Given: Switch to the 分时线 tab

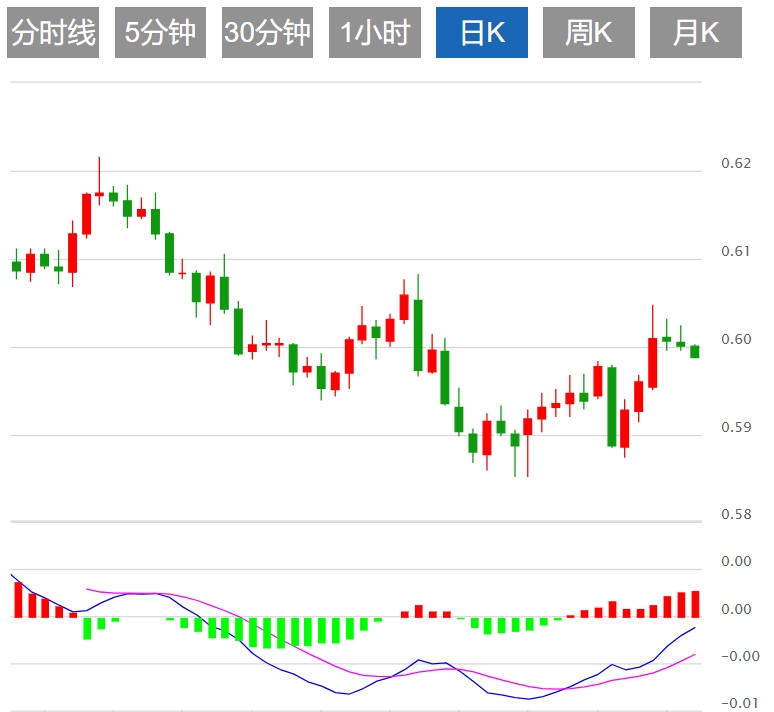Looking at the screenshot, I should 53,33.
